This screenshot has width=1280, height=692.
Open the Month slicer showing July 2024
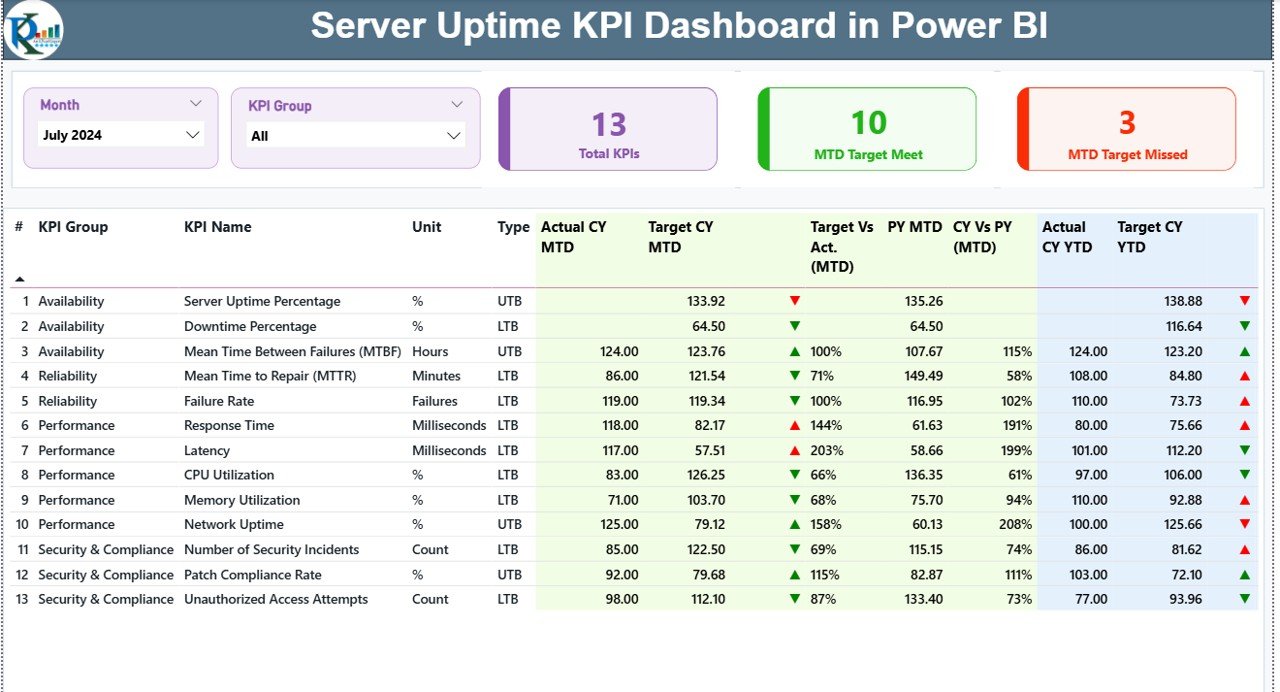pyautogui.click(x=120, y=134)
